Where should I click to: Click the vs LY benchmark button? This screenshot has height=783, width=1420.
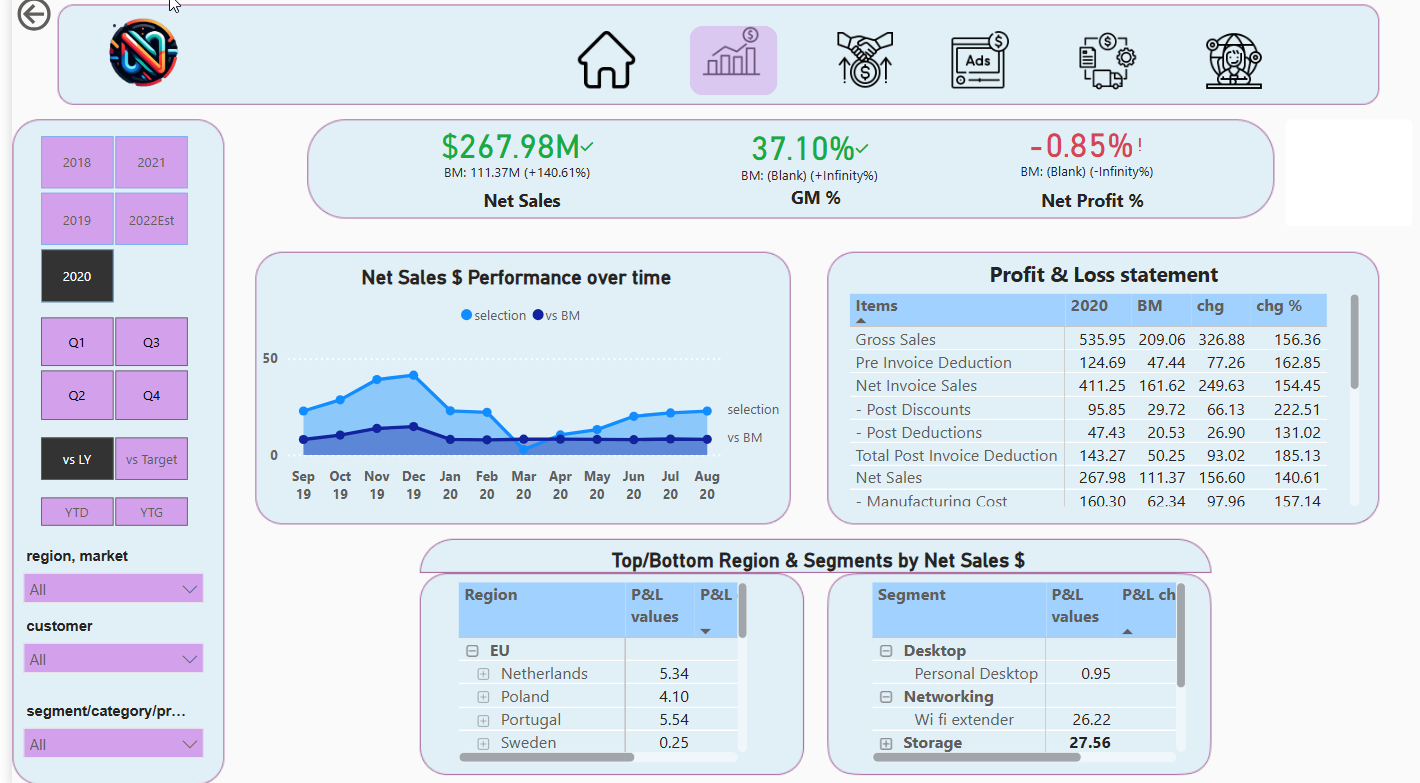[x=77, y=459]
